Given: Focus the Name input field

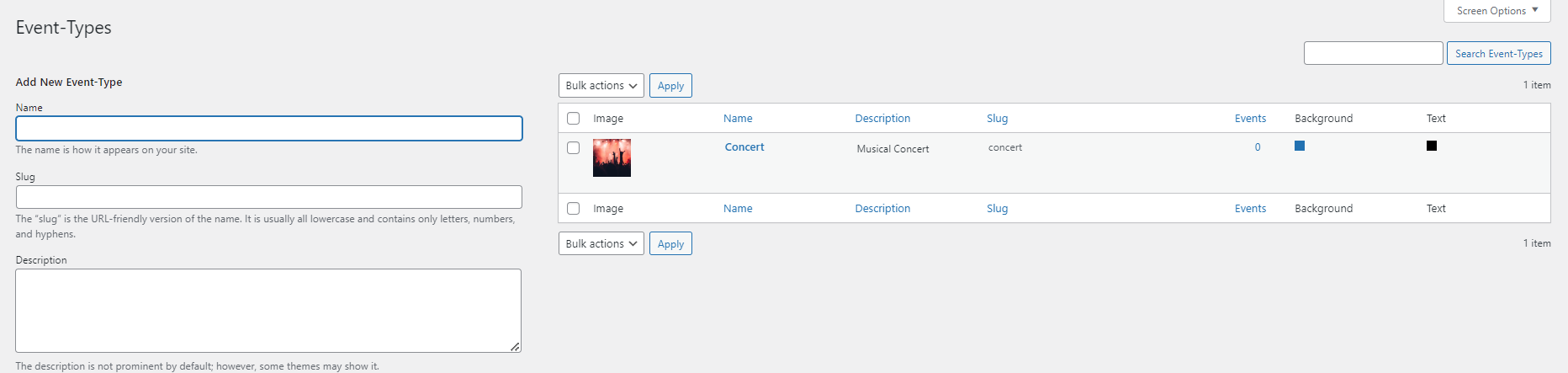Looking at the screenshot, I should coord(269,129).
